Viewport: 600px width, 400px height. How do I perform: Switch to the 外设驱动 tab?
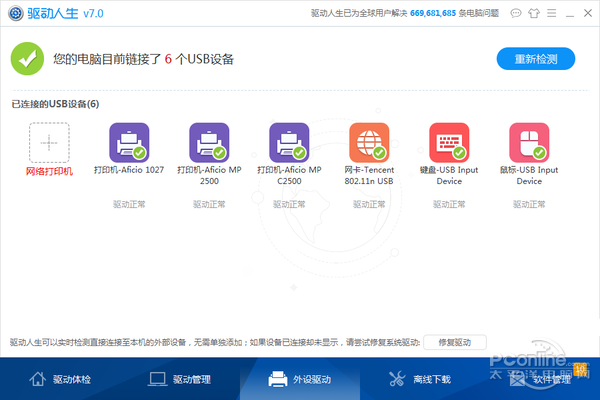click(x=300, y=379)
